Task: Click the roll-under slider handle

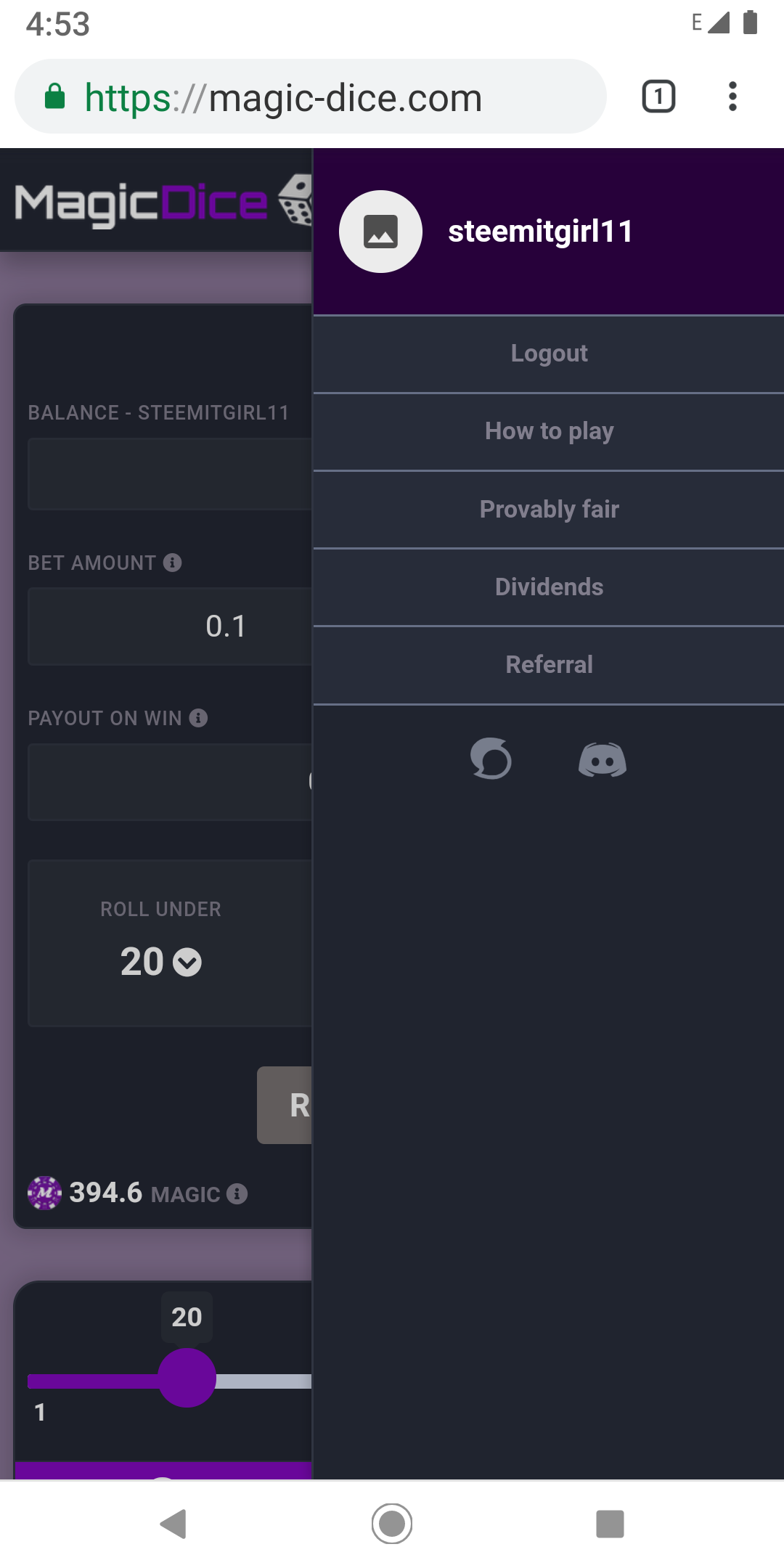Action: [187, 1378]
